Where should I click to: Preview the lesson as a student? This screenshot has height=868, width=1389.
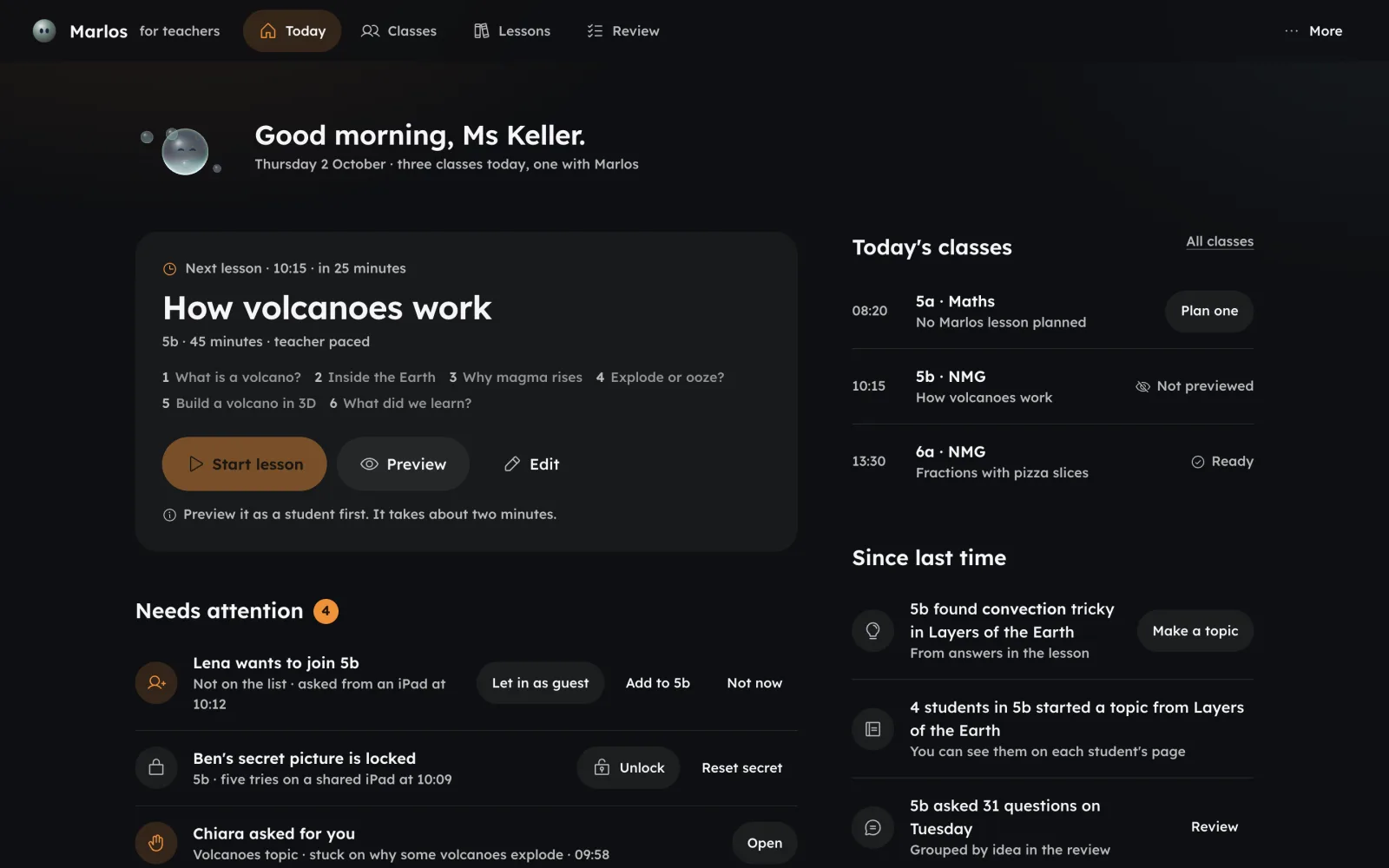pos(403,464)
